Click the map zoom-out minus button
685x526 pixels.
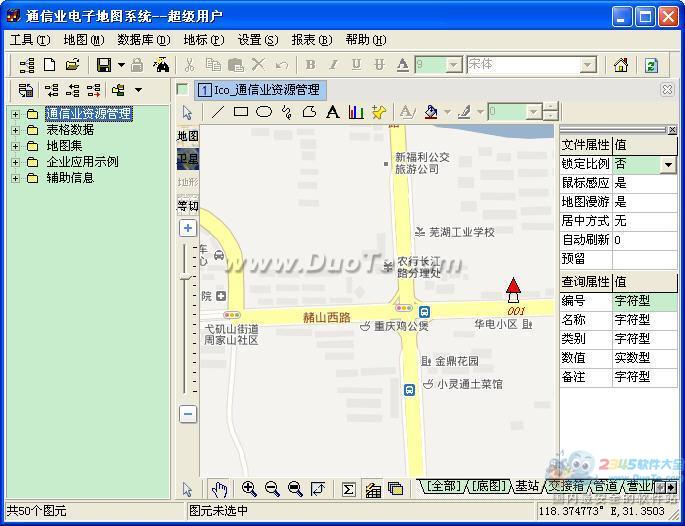pyautogui.click(x=188, y=414)
